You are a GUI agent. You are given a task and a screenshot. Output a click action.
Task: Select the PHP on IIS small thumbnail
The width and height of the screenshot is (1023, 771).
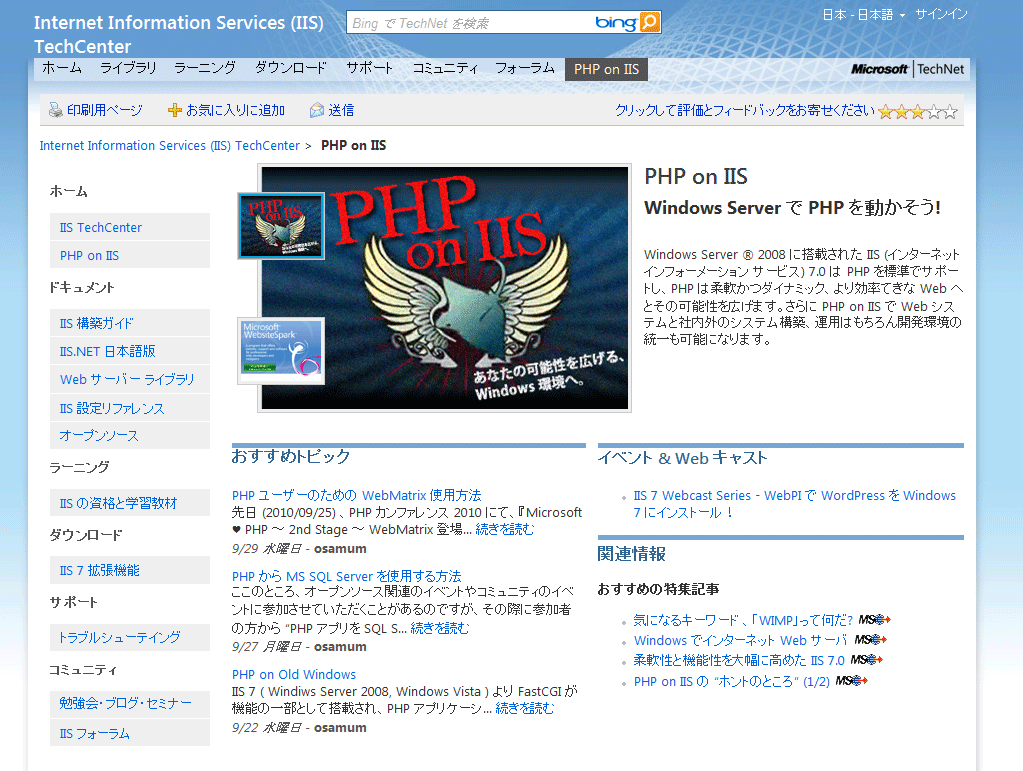tap(281, 226)
